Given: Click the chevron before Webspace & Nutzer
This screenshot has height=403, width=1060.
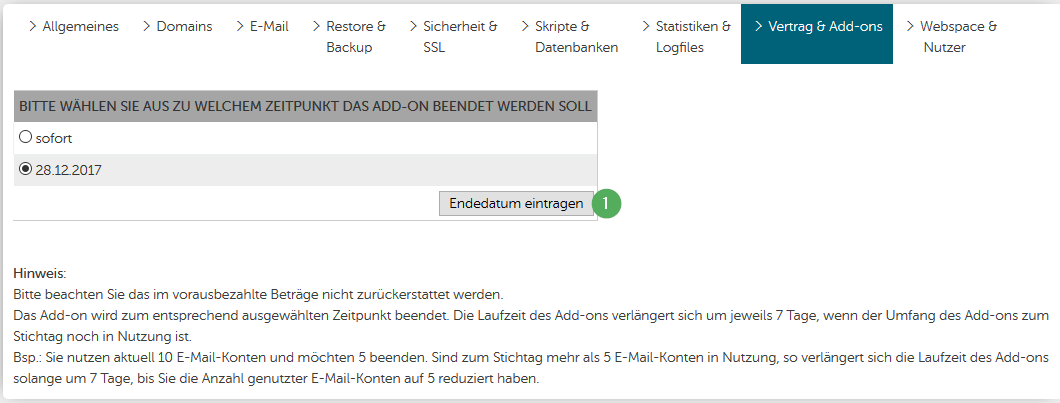Looking at the screenshot, I should click(909, 27).
